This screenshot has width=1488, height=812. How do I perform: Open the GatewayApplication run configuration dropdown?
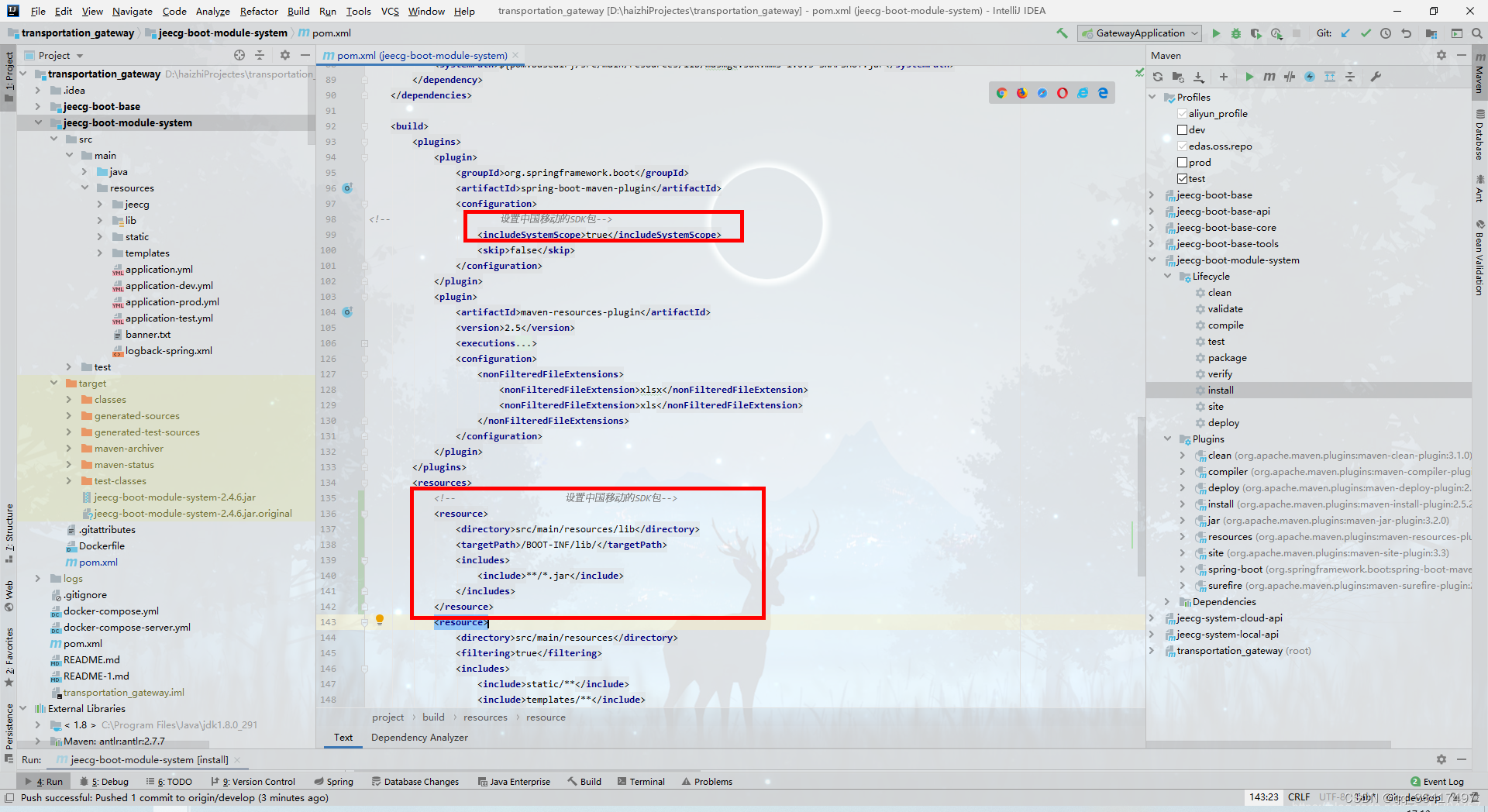pyautogui.click(x=1139, y=33)
